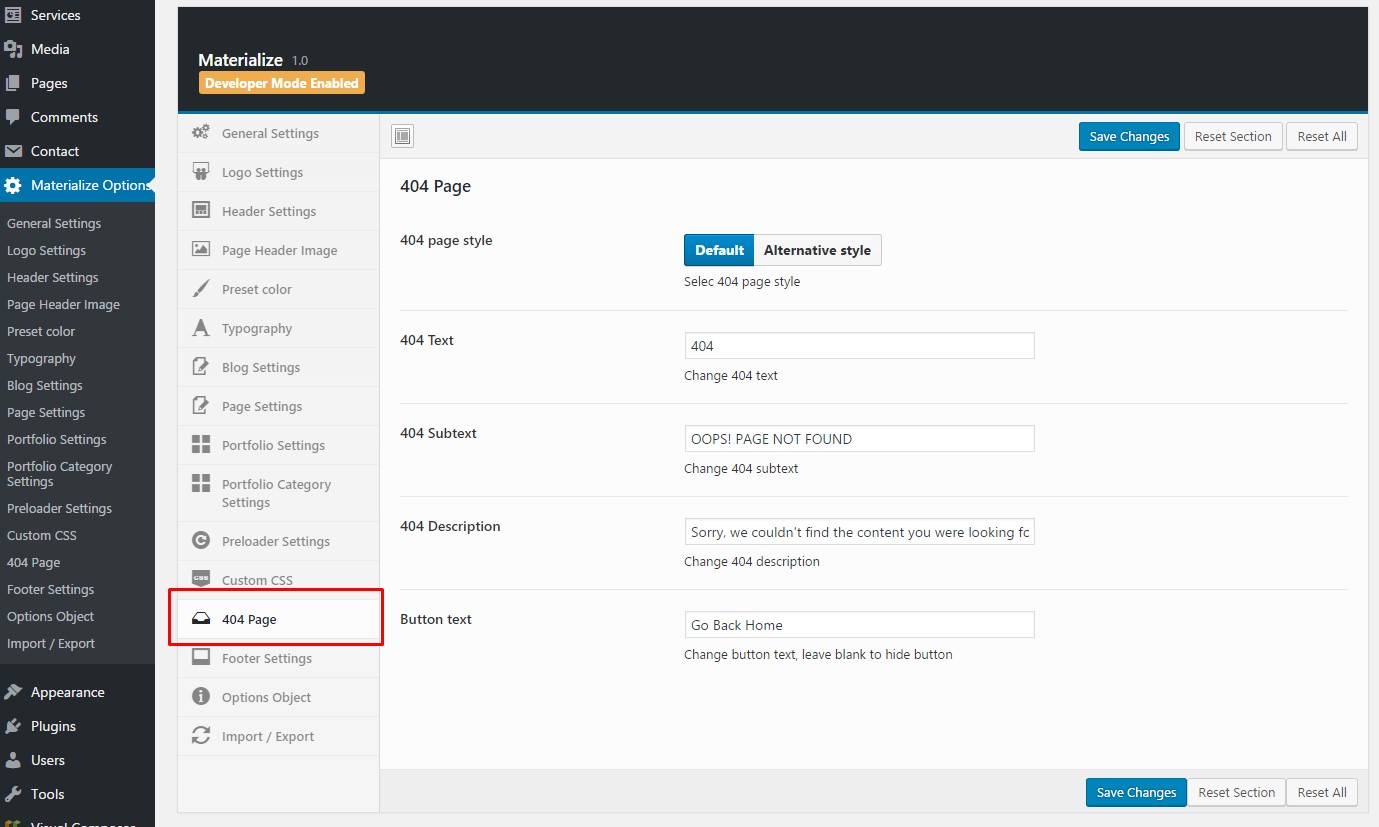Screen dimensions: 1379x827
Task: Open Blog Settings in WordPress submenu
Action: pyautogui.click(x=45, y=385)
